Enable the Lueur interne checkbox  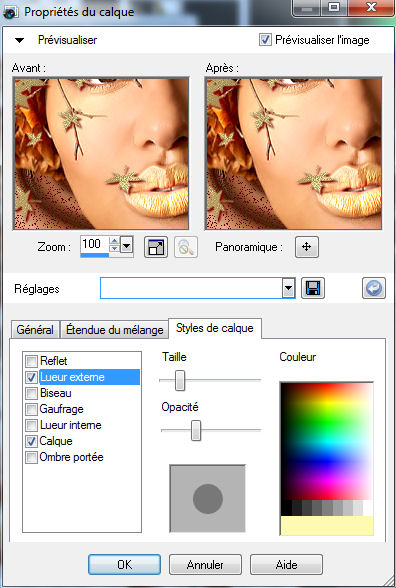point(32,426)
